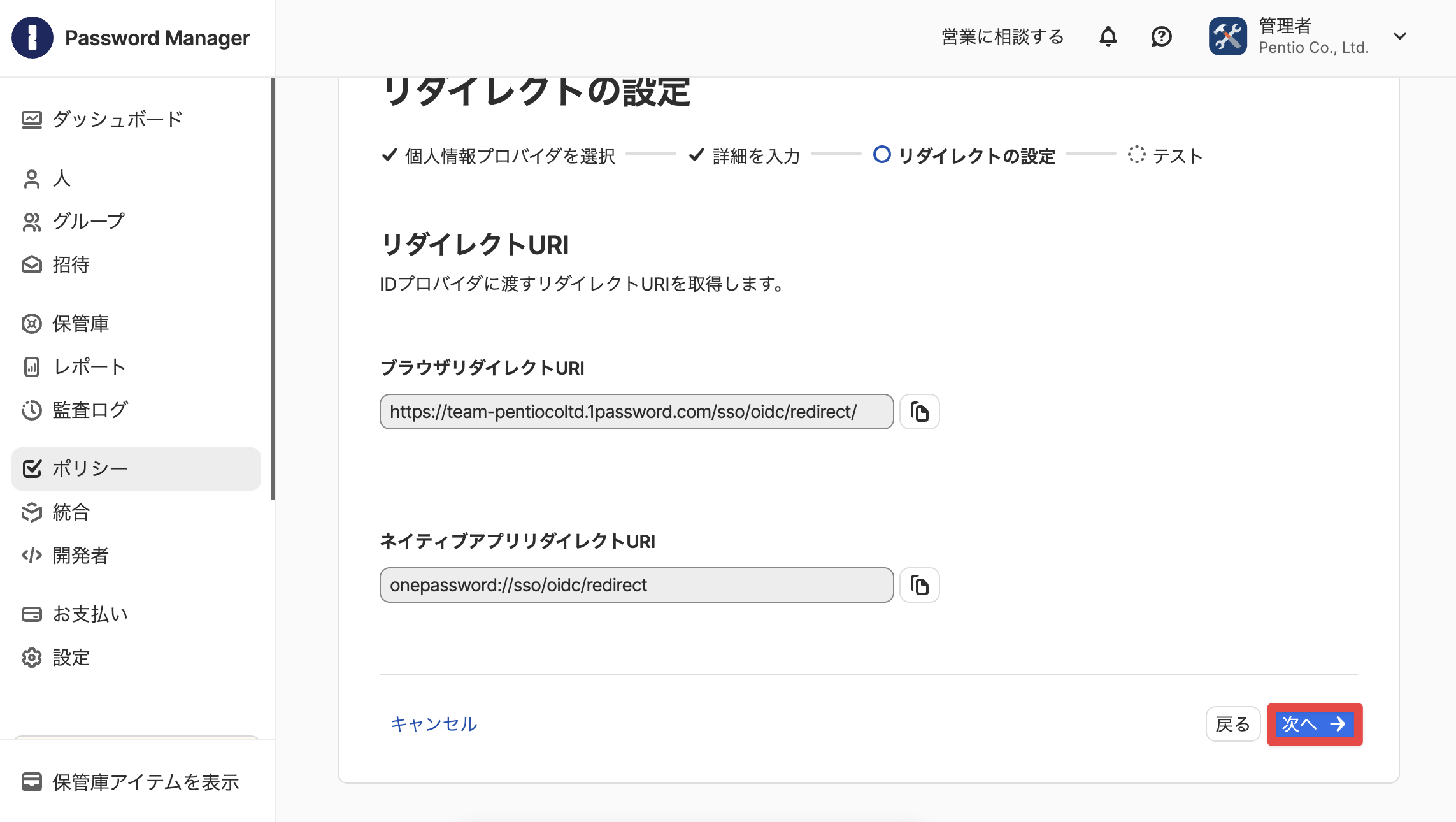1456x822 pixels.
Task: Click the 保管庫アイテムを表示 icon
Action: pos(32,782)
